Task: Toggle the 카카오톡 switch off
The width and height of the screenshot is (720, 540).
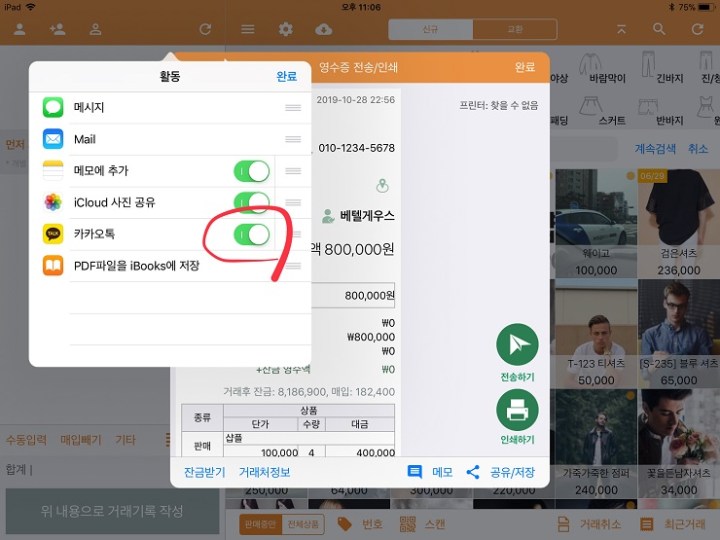Action: click(252, 235)
